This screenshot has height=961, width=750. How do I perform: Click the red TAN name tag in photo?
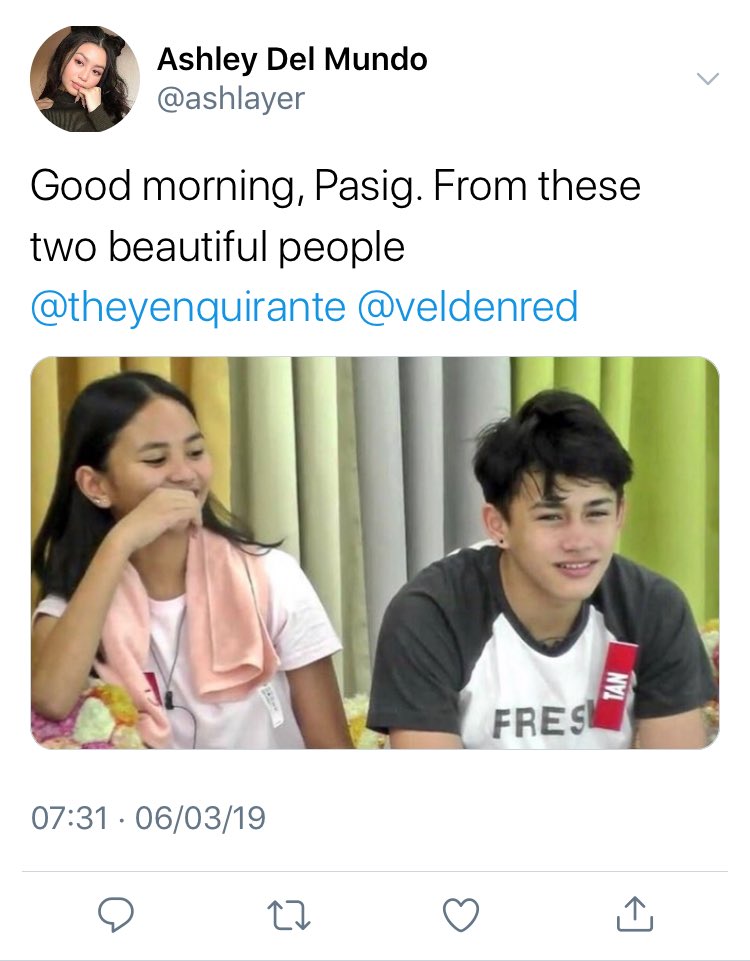coord(615,686)
